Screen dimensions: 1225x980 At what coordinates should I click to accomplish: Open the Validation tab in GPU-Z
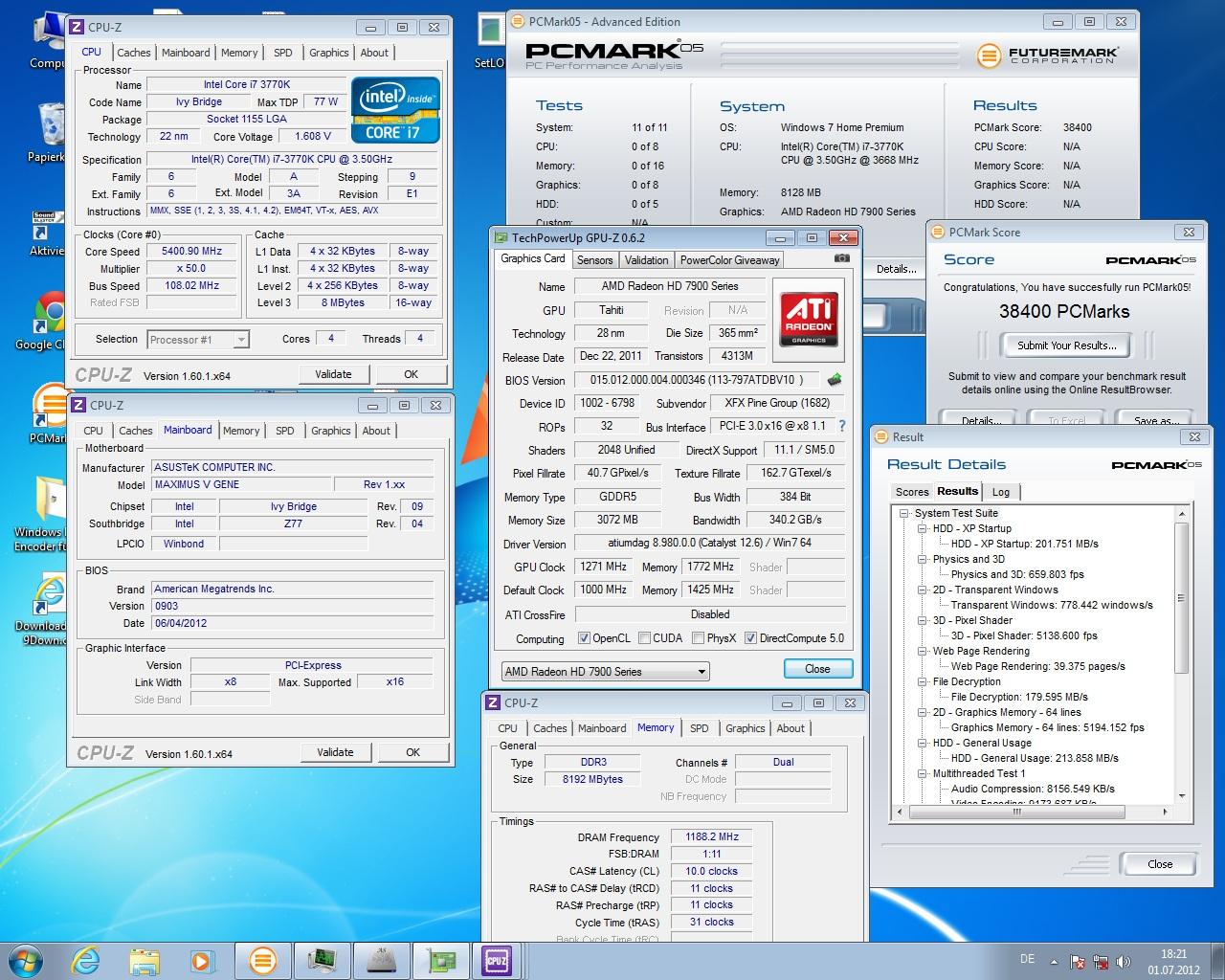(x=646, y=260)
